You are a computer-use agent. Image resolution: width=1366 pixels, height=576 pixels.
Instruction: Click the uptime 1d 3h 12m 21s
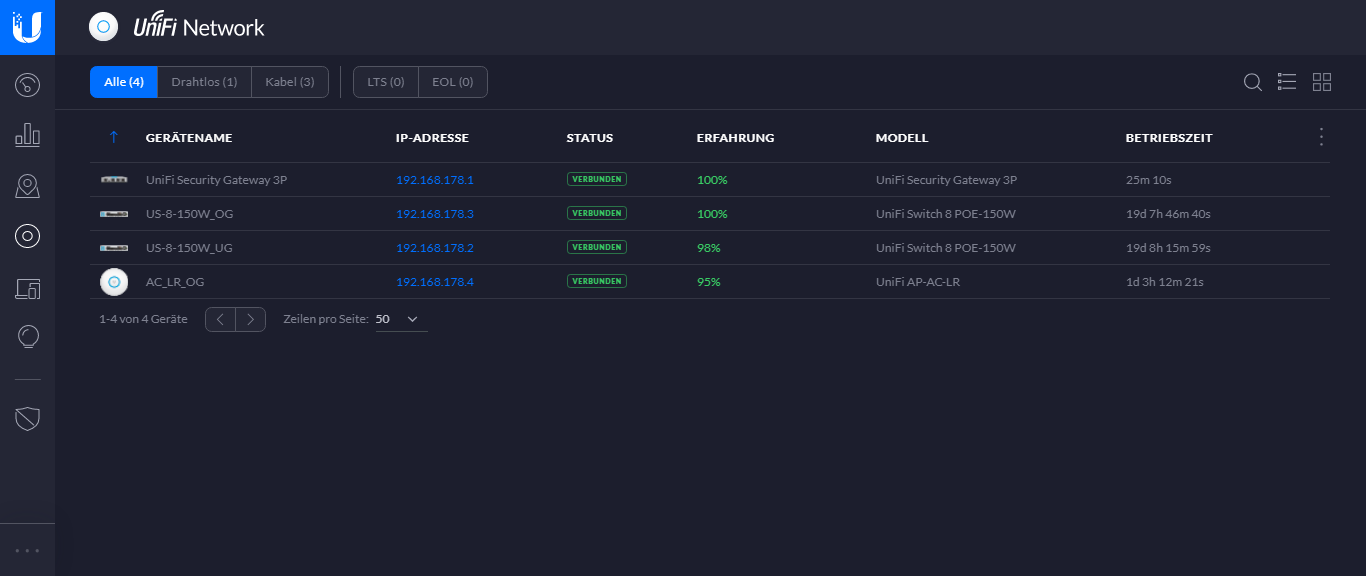[x=1165, y=282]
